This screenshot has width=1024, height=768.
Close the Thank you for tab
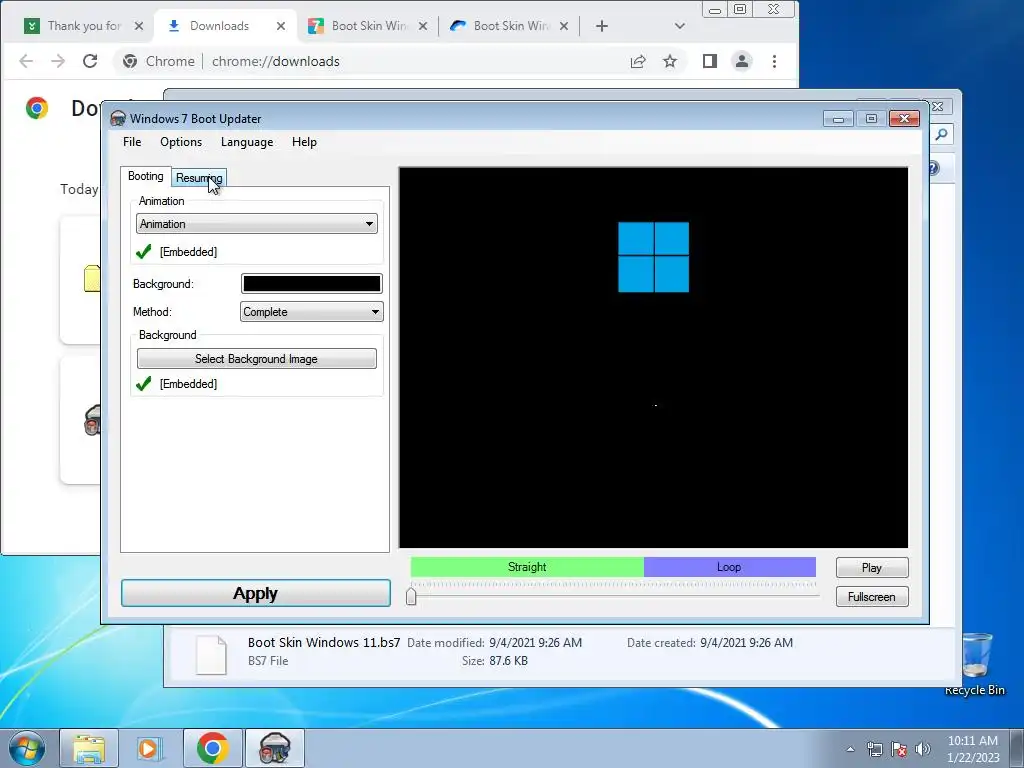click(138, 26)
